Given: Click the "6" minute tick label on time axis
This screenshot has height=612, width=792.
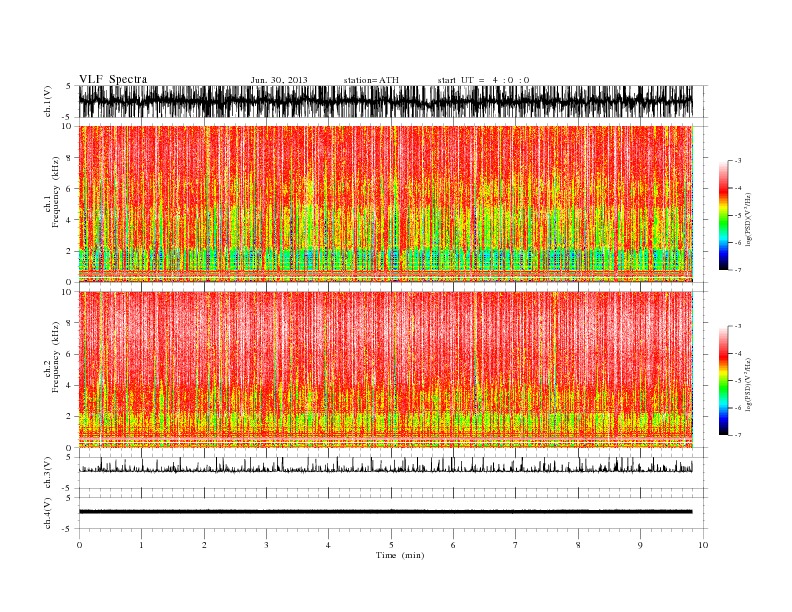Looking at the screenshot, I should pos(453,545).
